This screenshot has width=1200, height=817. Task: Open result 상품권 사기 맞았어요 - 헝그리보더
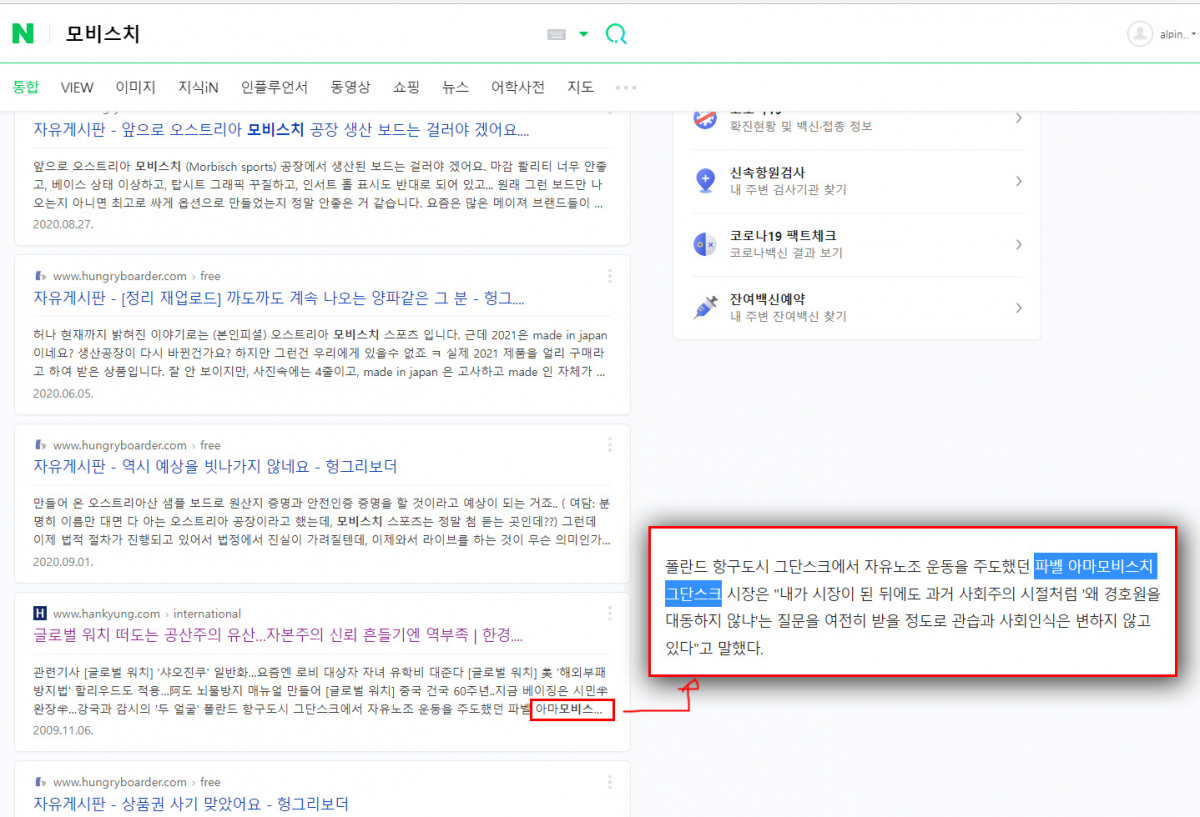pos(191,804)
